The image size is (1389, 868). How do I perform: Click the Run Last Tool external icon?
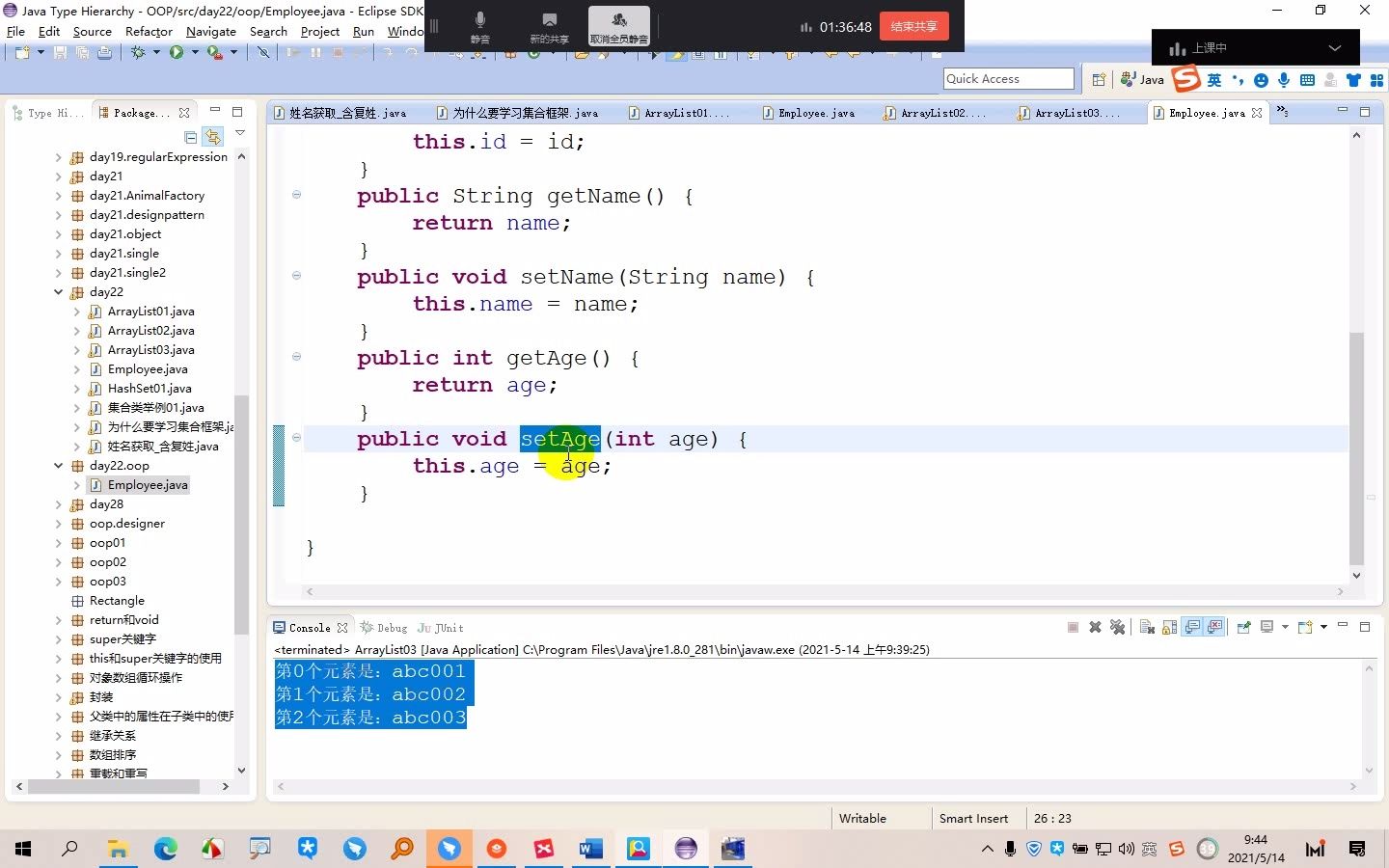coord(214,52)
